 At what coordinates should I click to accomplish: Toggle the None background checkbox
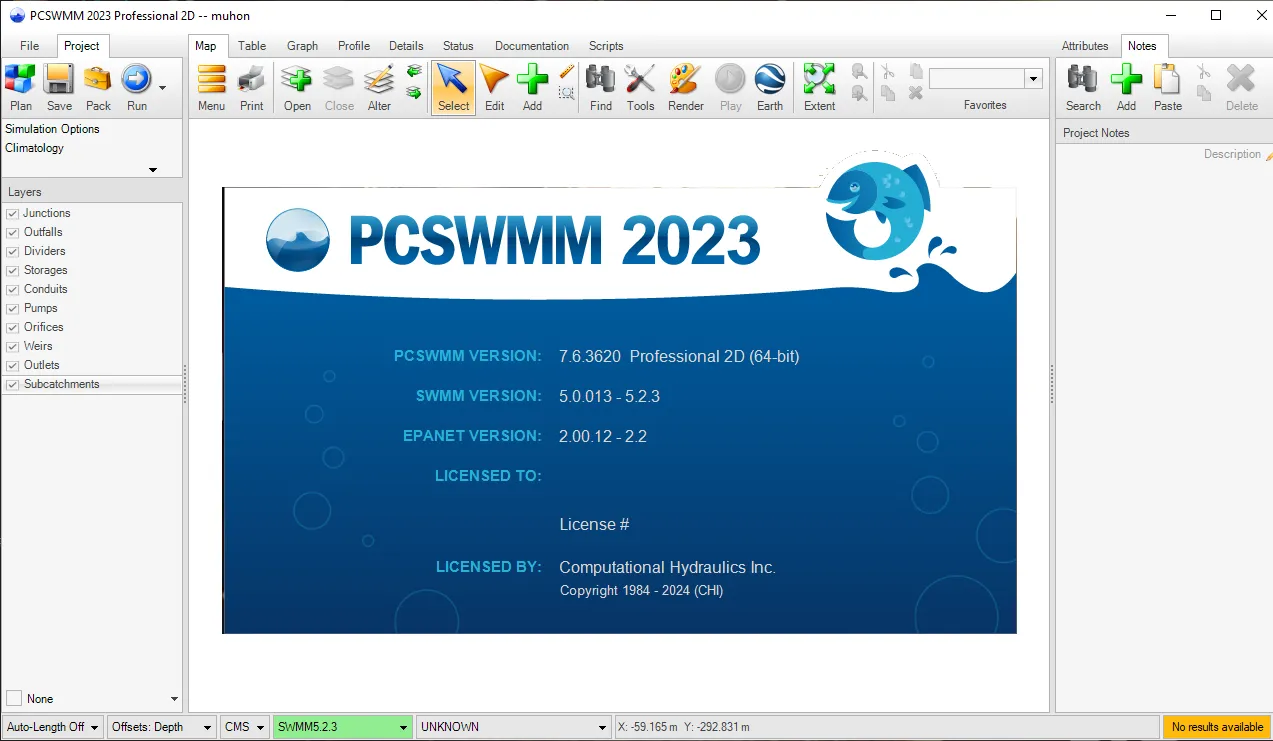14,698
